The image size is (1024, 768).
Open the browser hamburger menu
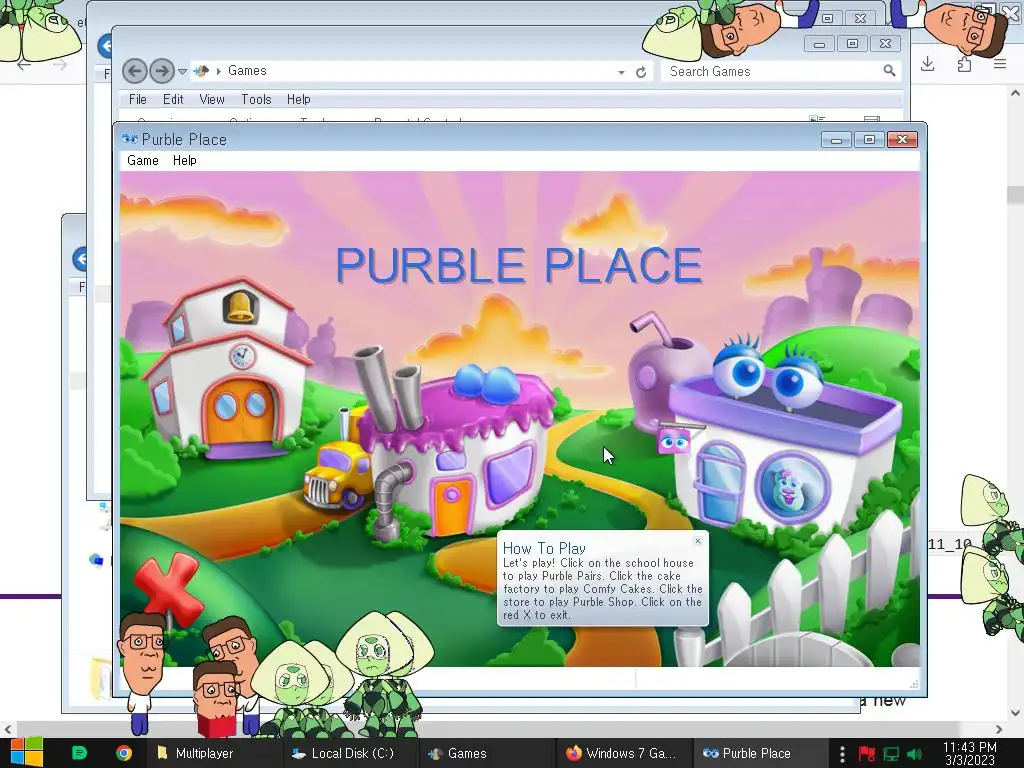pos(1000,64)
